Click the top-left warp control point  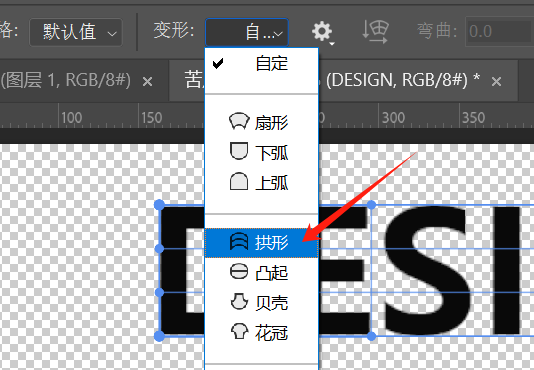pos(159,205)
